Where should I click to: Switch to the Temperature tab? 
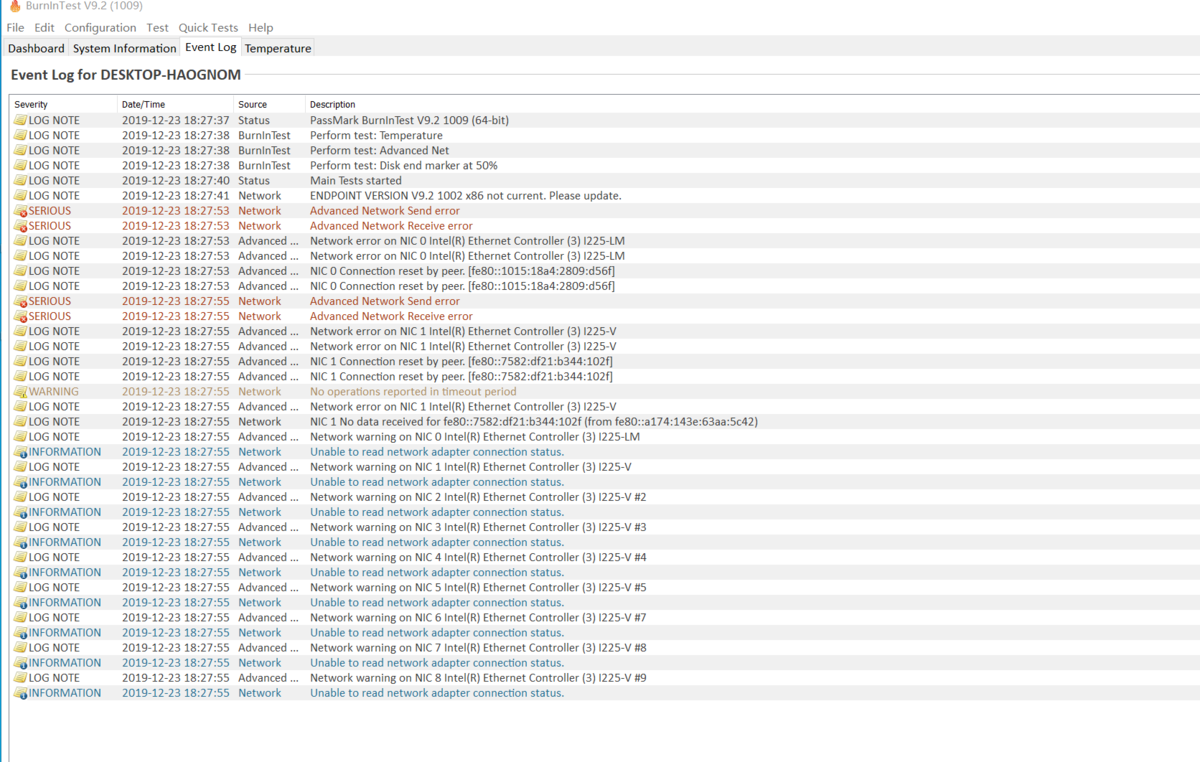(x=278, y=48)
